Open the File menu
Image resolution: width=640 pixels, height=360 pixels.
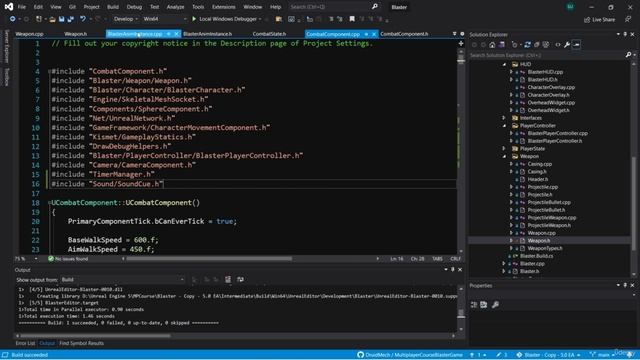pyautogui.click(x=22, y=7)
